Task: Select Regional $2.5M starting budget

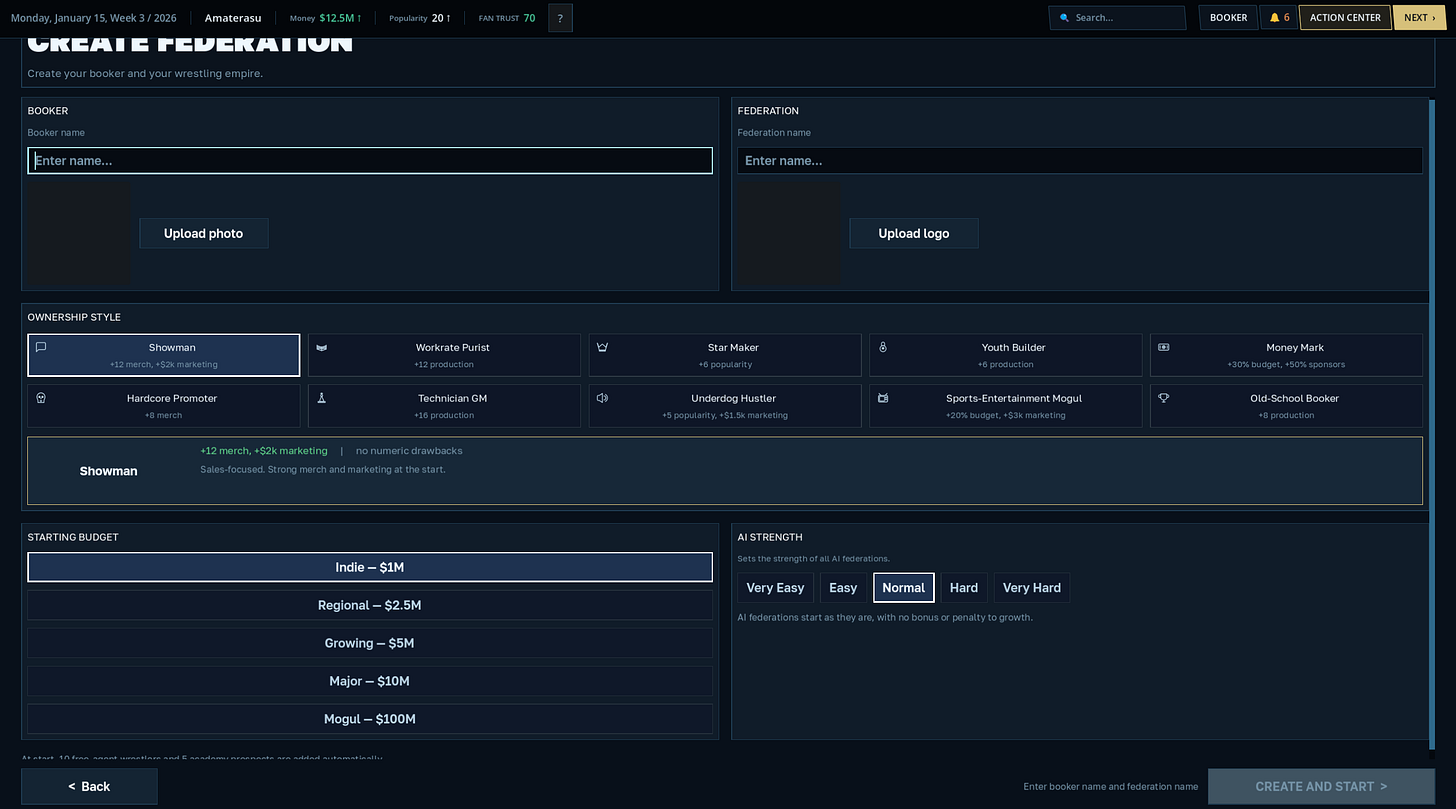Action: (x=370, y=605)
